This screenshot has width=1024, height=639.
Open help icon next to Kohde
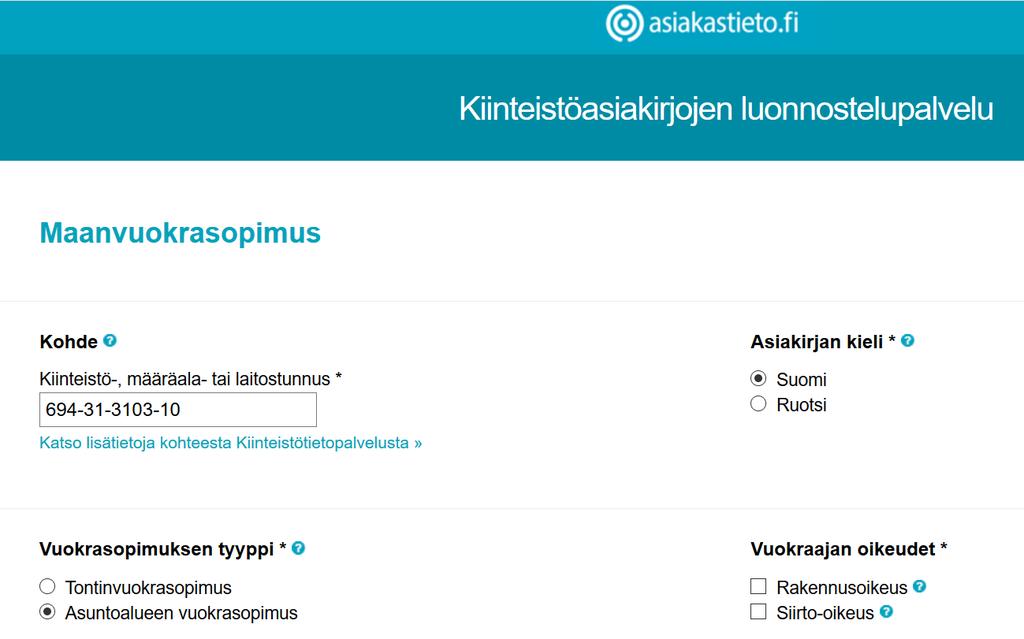click(x=110, y=340)
